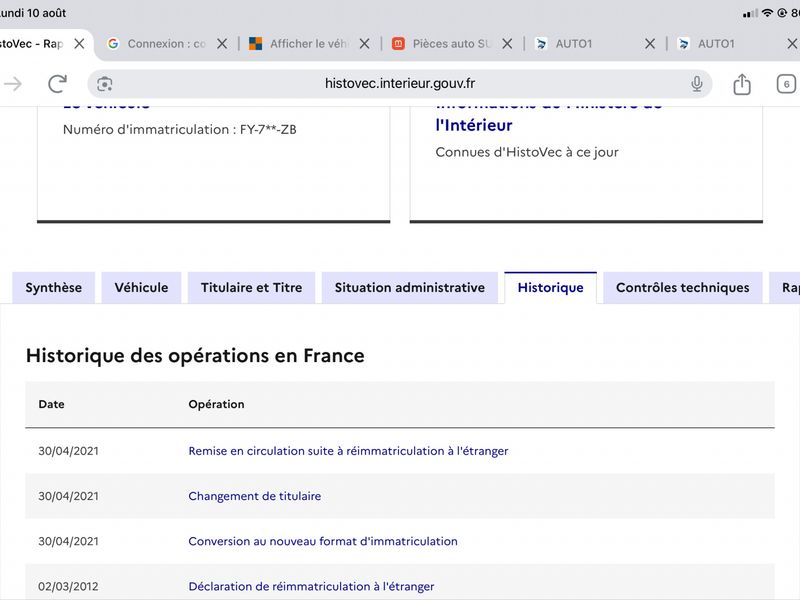Image resolution: width=800 pixels, height=600 pixels.
Task: Open the Situation administrative tab
Action: pyautogui.click(x=410, y=288)
